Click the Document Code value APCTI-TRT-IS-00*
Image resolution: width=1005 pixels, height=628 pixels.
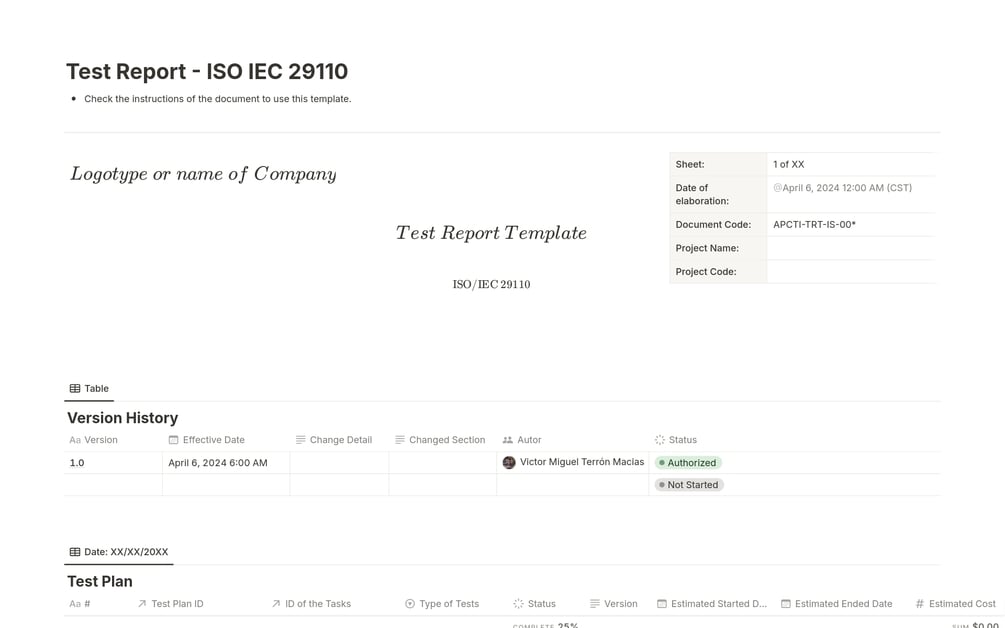pos(814,225)
